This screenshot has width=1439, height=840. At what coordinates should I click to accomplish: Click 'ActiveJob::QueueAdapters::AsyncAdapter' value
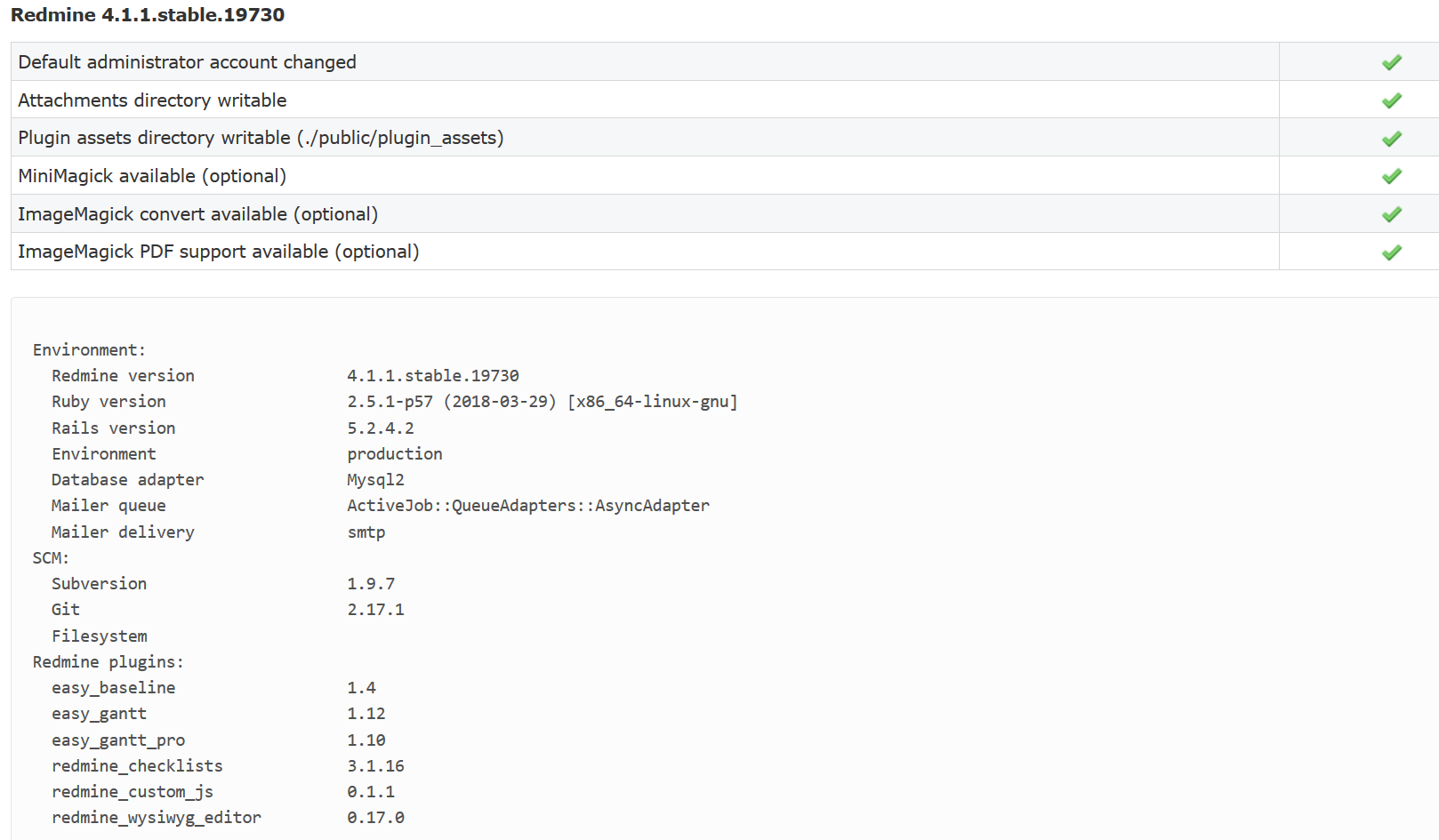click(528, 506)
